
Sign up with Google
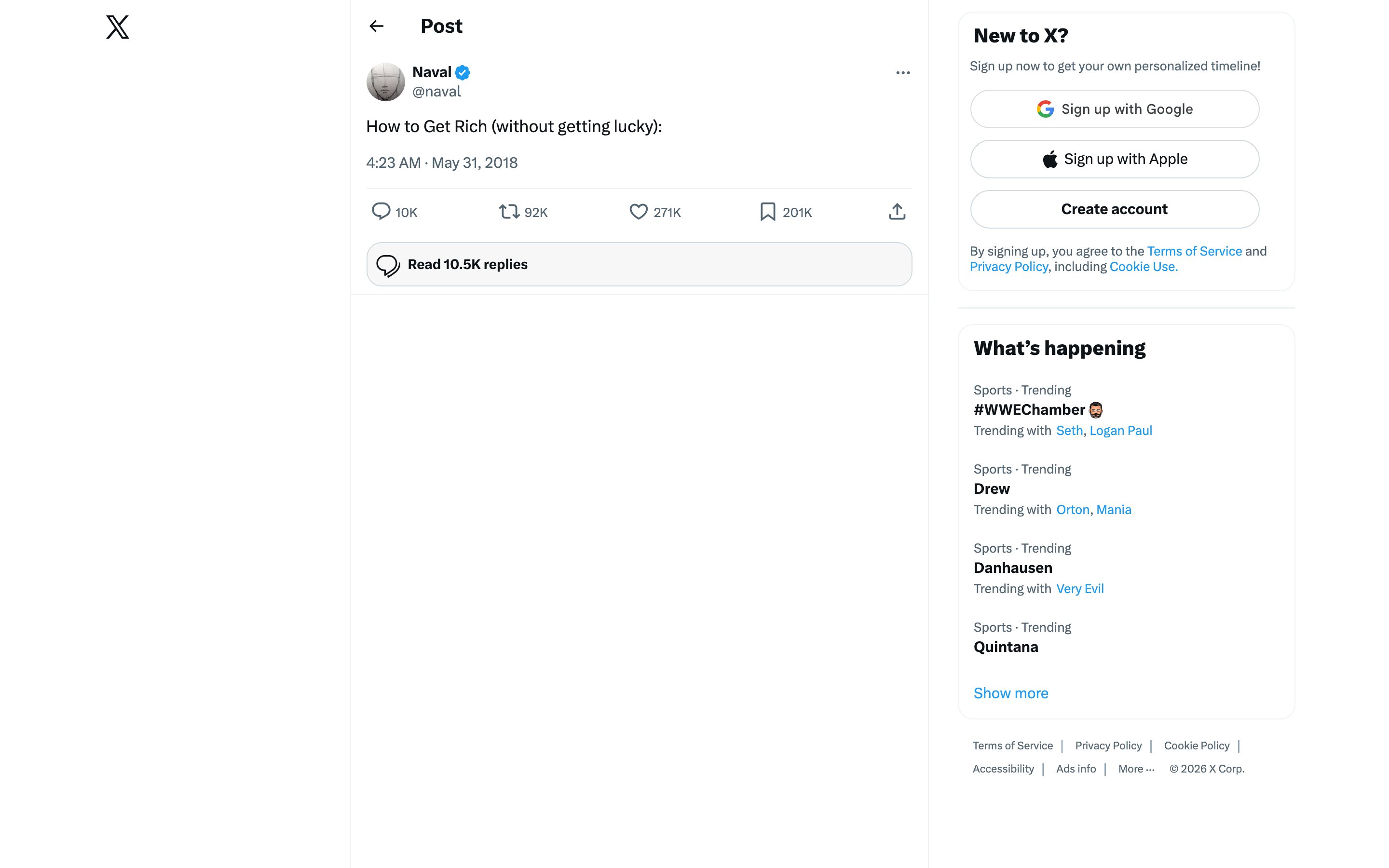click(x=1115, y=109)
